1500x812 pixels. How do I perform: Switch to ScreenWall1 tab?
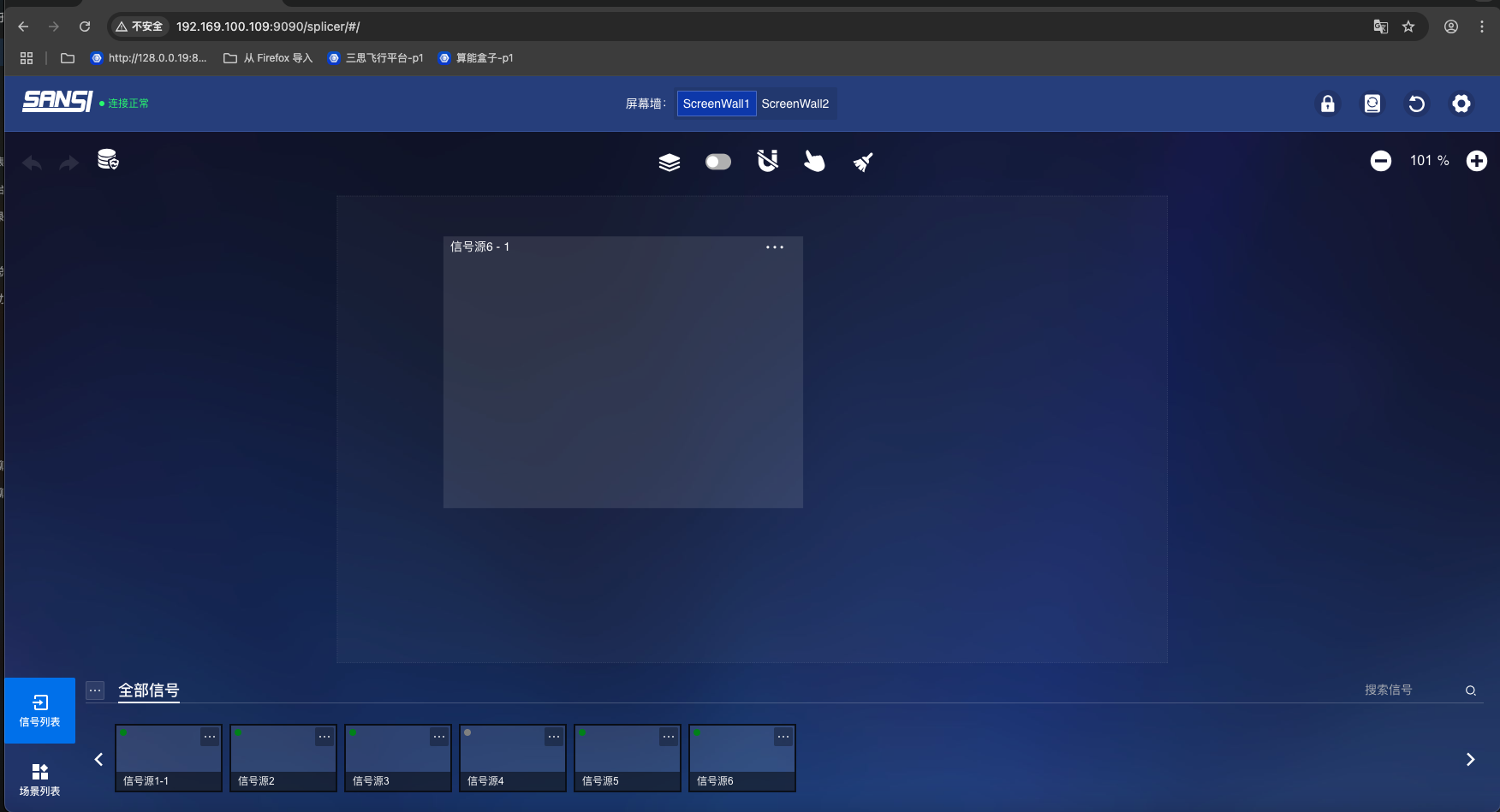(717, 104)
